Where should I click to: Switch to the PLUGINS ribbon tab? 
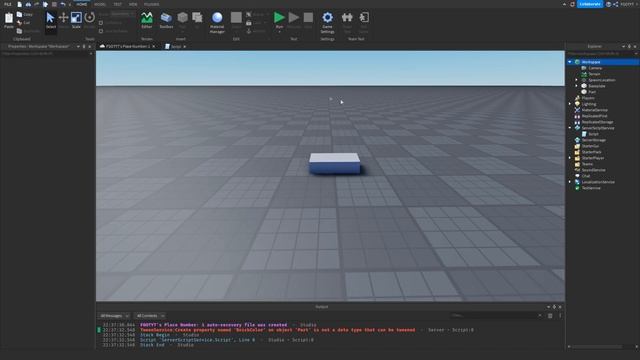151,4
